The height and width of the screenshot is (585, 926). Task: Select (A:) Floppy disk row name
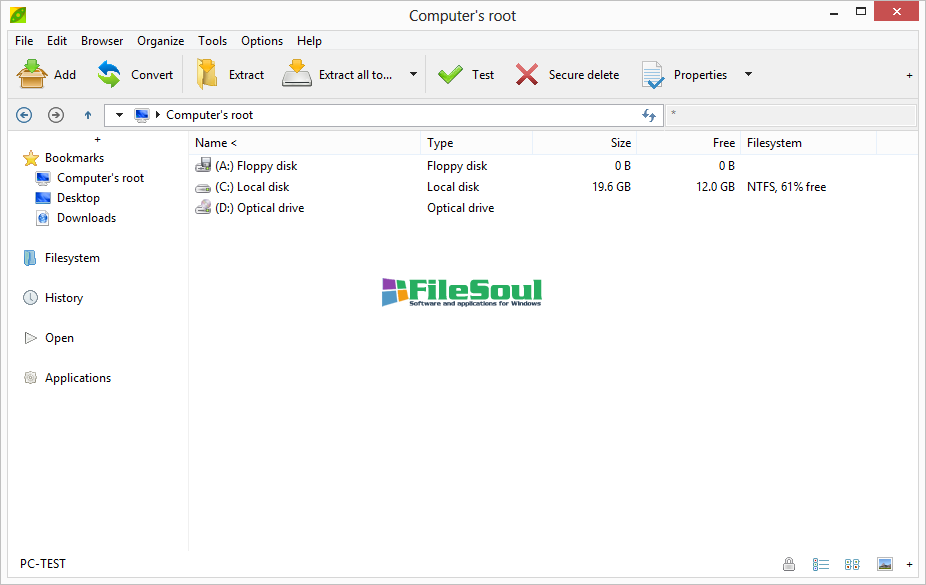[256, 166]
